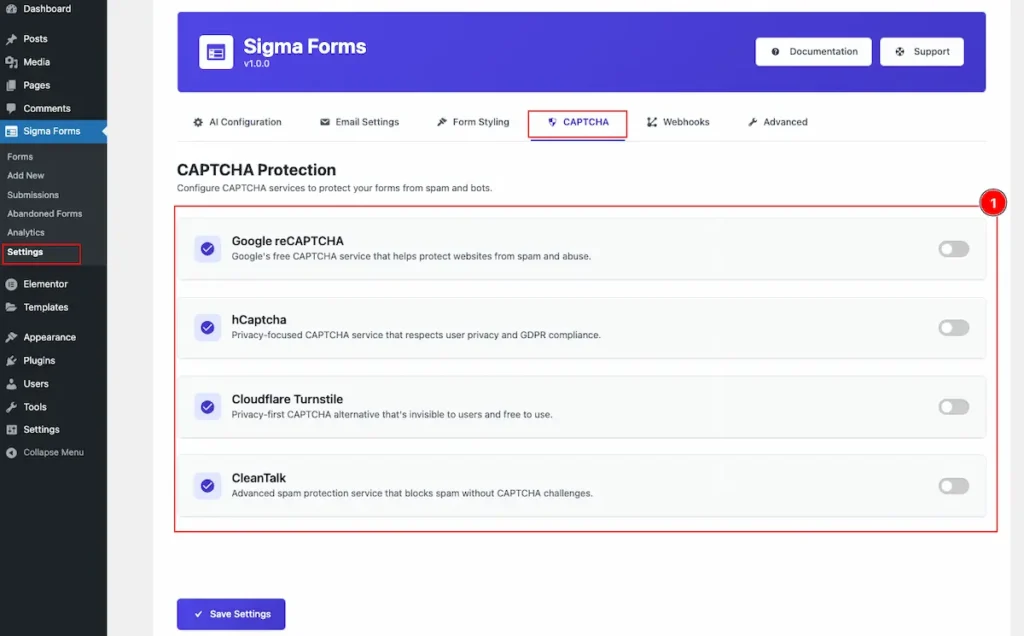Open the Form Styling tab
Viewport: 1024px width, 636px height.
click(x=473, y=122)
